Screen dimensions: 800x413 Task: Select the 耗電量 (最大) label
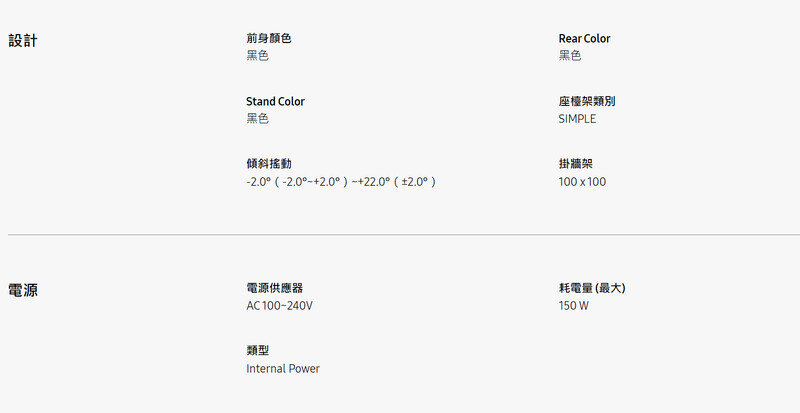[592, 288]
